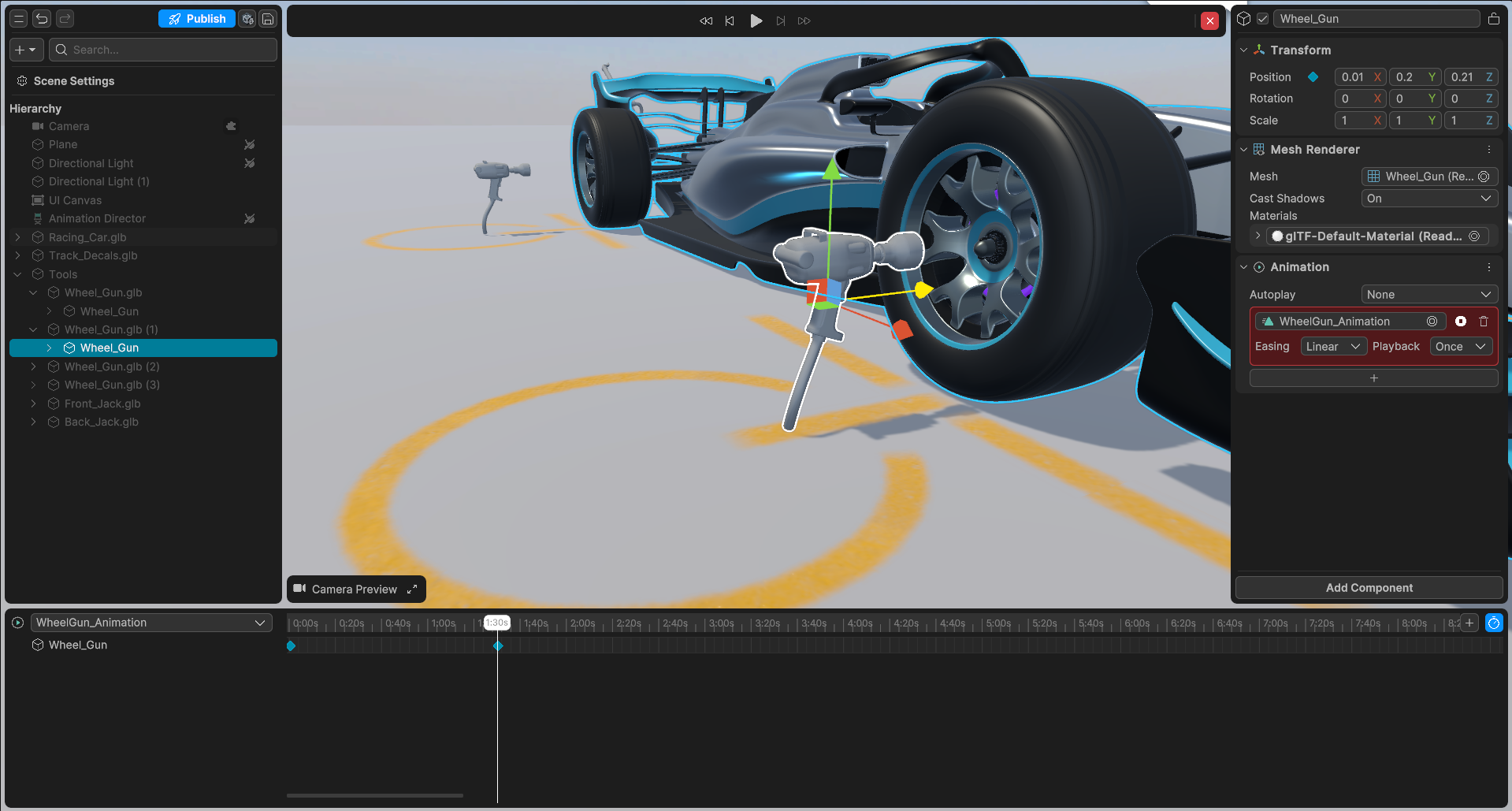
Task: Expand Racing_Car.glb in hierarchy
Action: [x=17, y=237]
